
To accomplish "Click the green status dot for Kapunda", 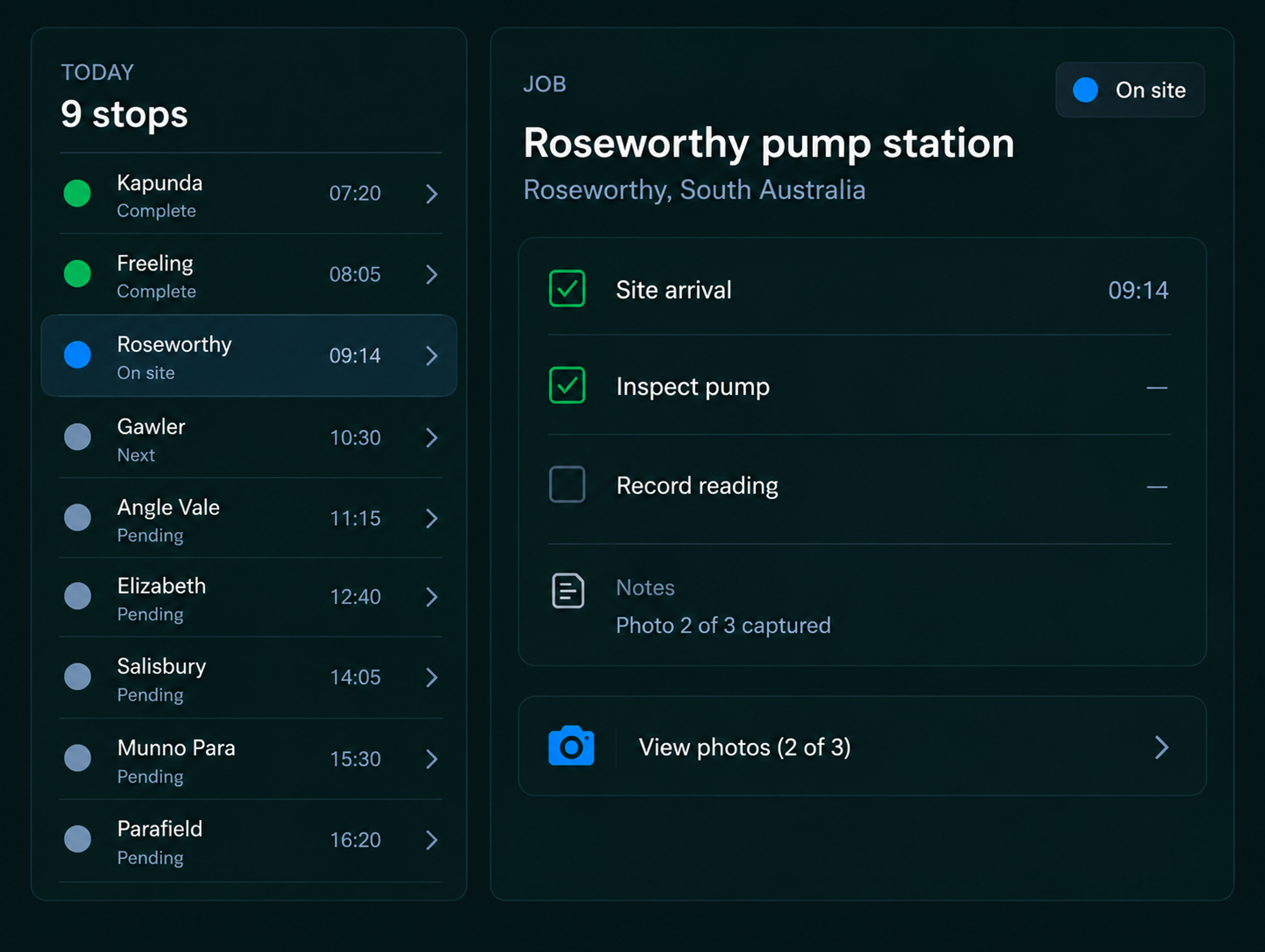I will [x=77, y=193].
